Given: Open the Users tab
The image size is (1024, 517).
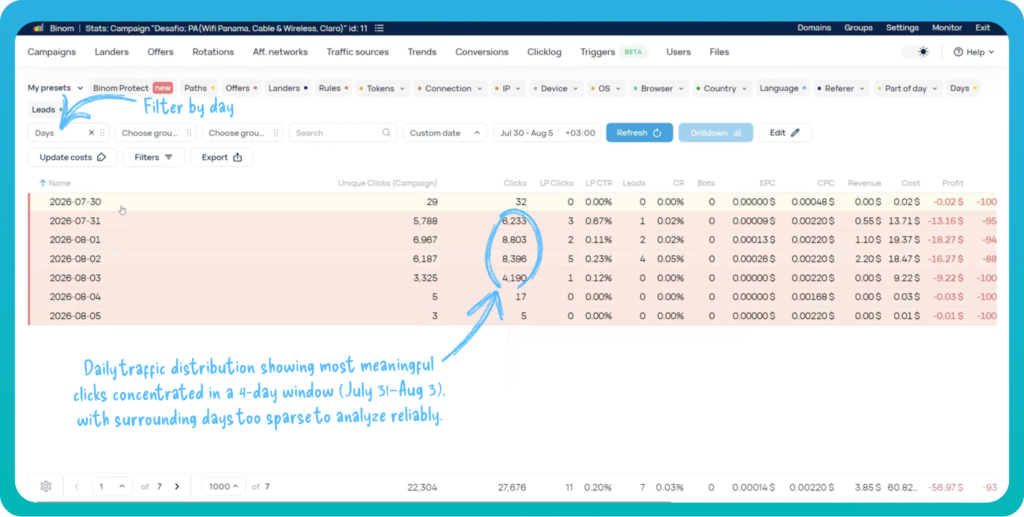Looking at the screenshot, I should (x=679, y=52).
